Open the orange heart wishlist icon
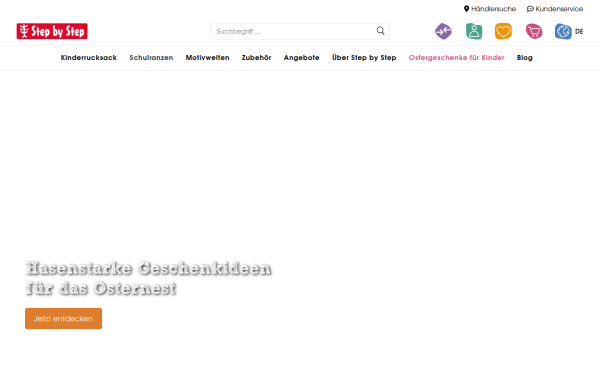Image resolution: width=600 pixels, height=375 pixels. pos(503,31)
